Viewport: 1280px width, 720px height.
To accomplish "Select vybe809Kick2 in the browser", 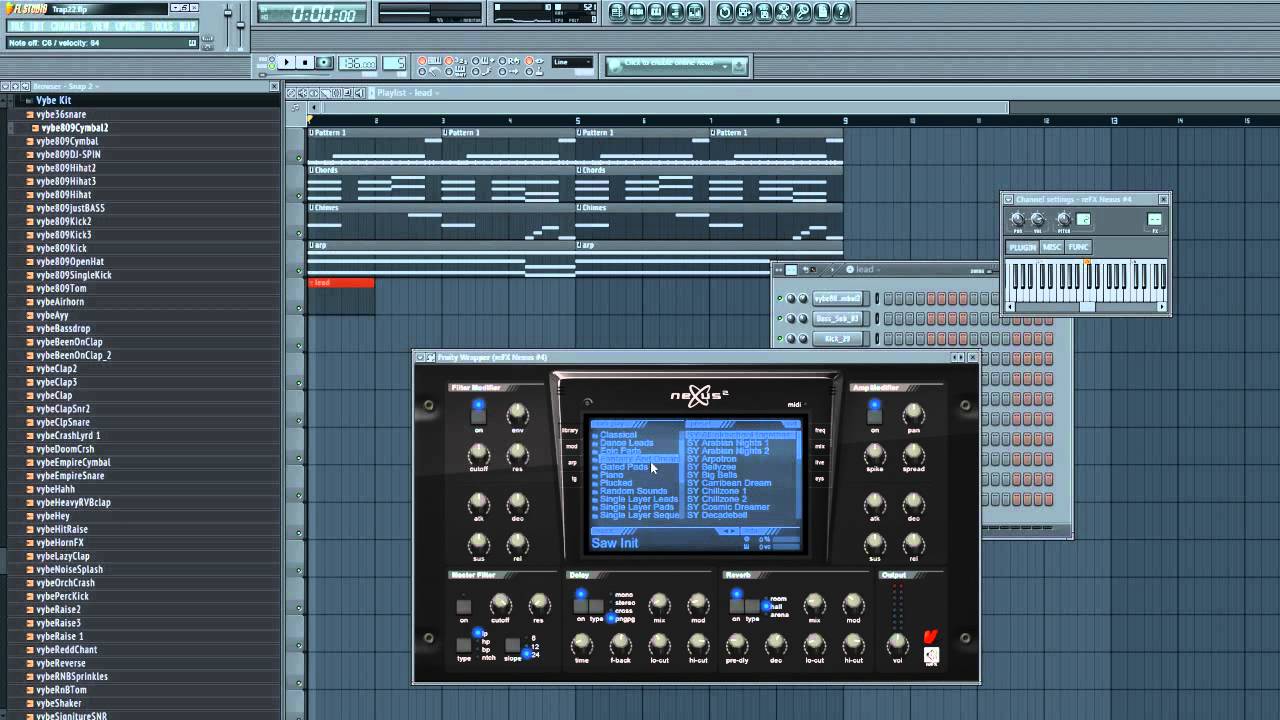I will coord(63,222).
